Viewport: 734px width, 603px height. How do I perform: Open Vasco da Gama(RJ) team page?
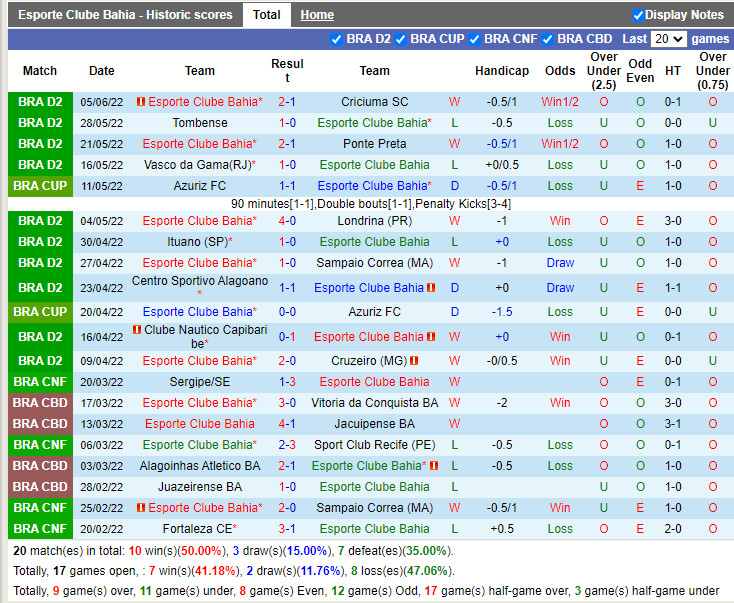[x=197, y=165]
